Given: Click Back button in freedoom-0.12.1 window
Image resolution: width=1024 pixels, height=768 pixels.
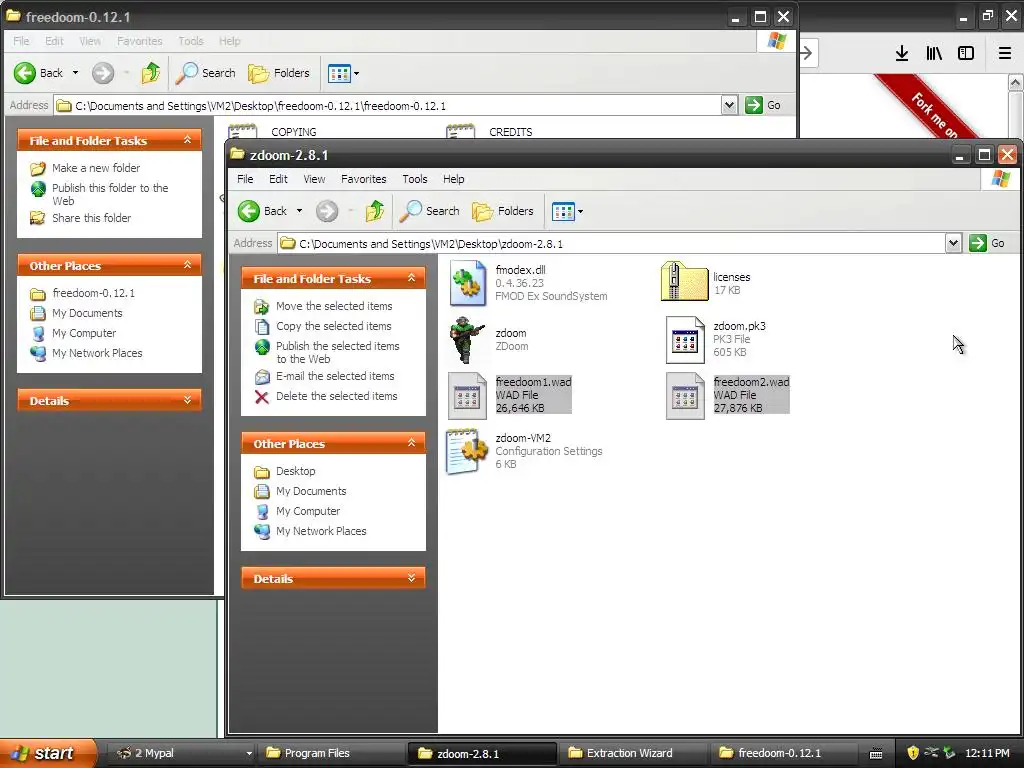Looking at the screenshot, I should tap(39, 73).
